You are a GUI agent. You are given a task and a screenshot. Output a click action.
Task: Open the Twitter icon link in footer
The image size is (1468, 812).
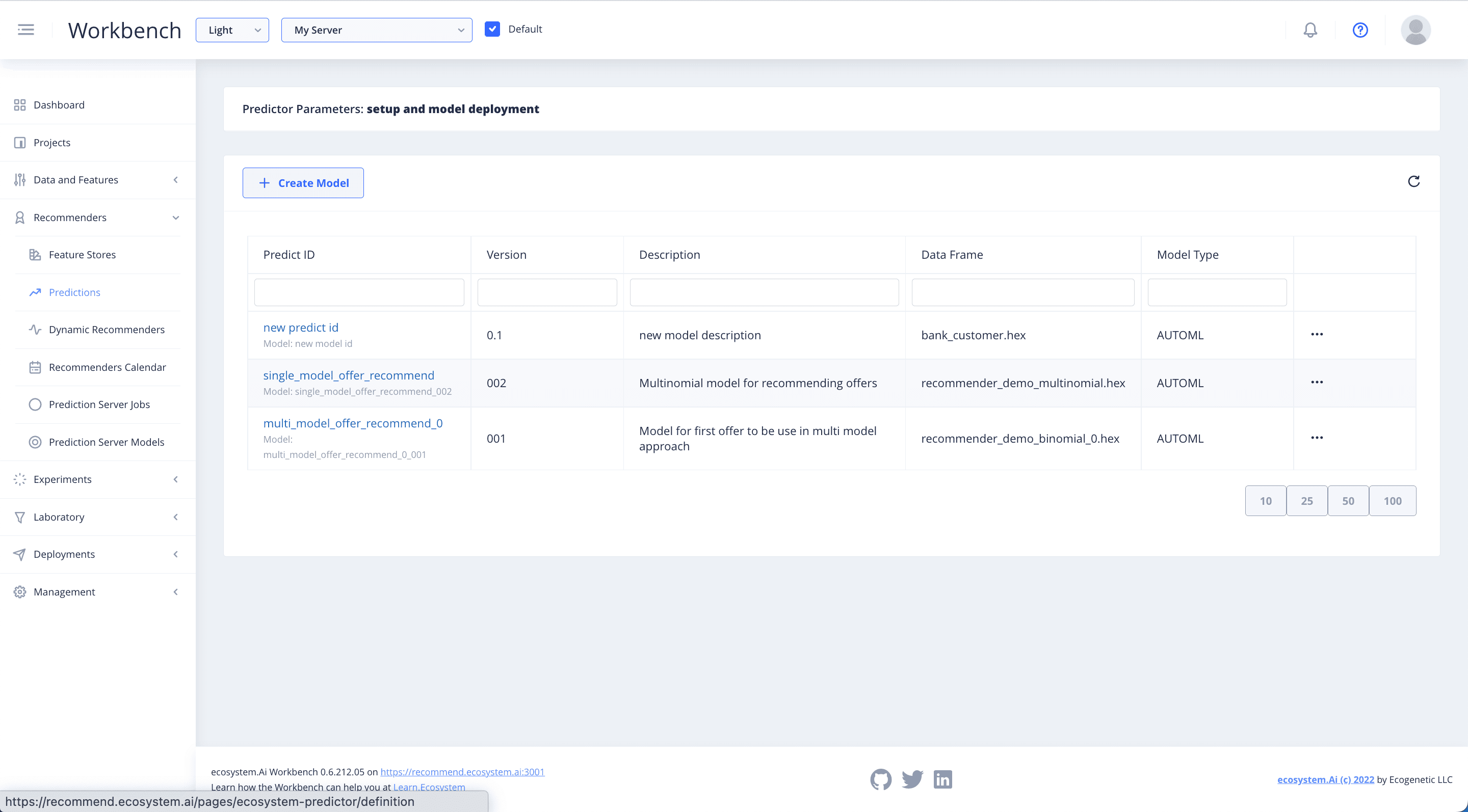click(912, 779)
